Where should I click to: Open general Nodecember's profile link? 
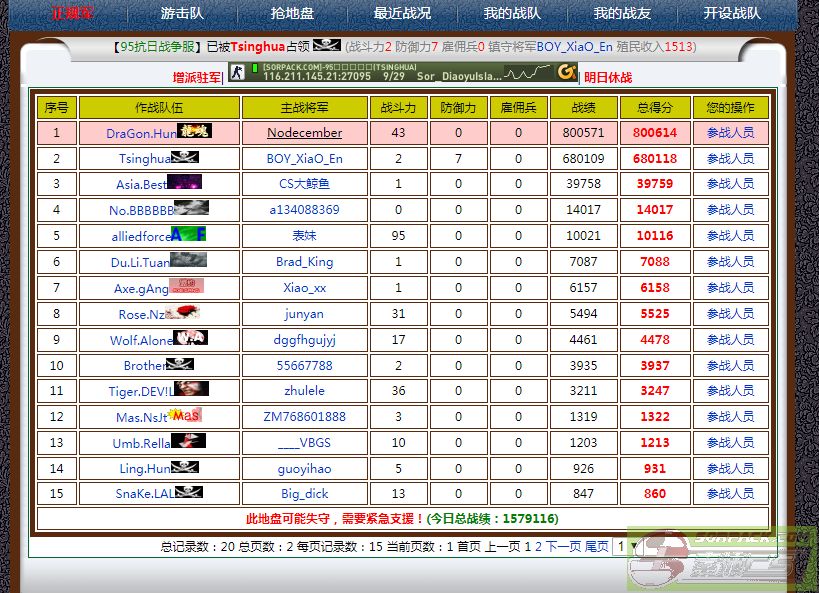coord(304,132)
